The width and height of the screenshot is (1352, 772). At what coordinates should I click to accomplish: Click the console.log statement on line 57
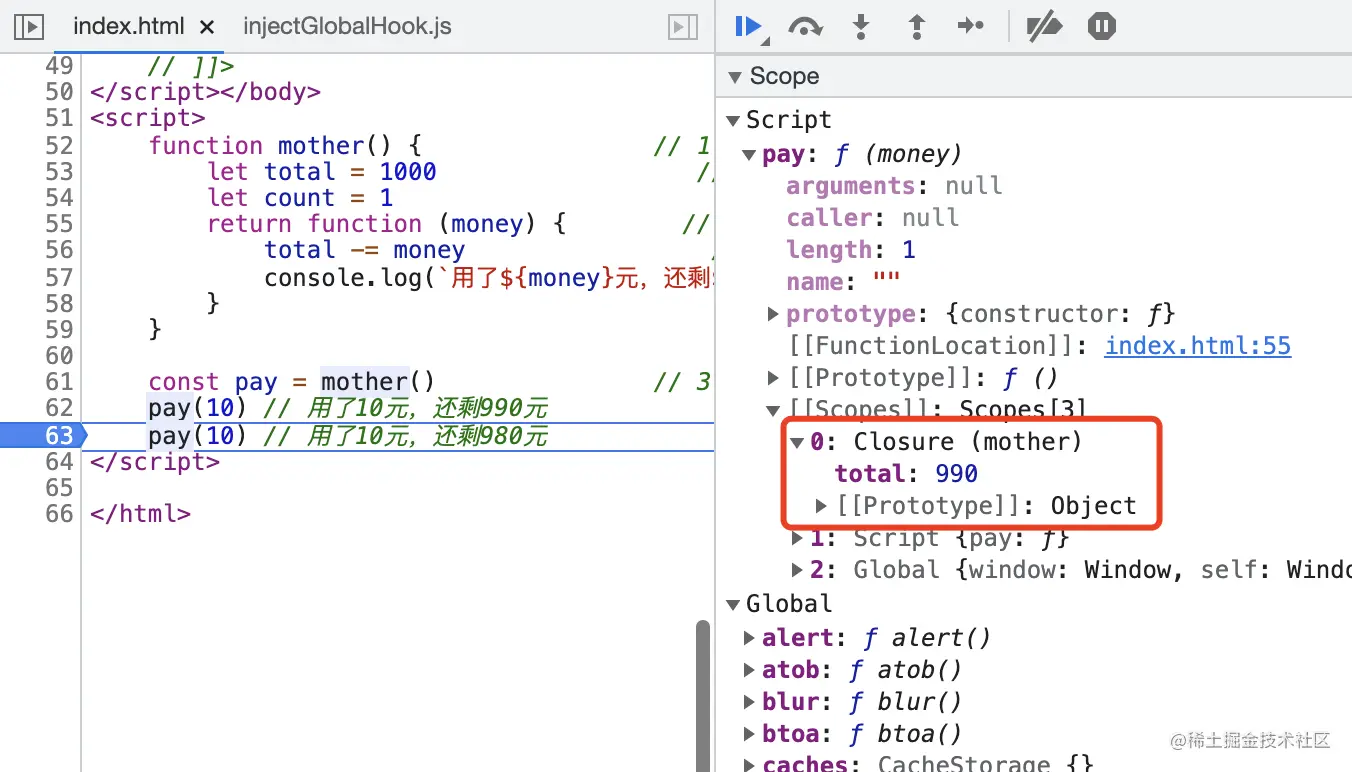(x=489, y=277)
